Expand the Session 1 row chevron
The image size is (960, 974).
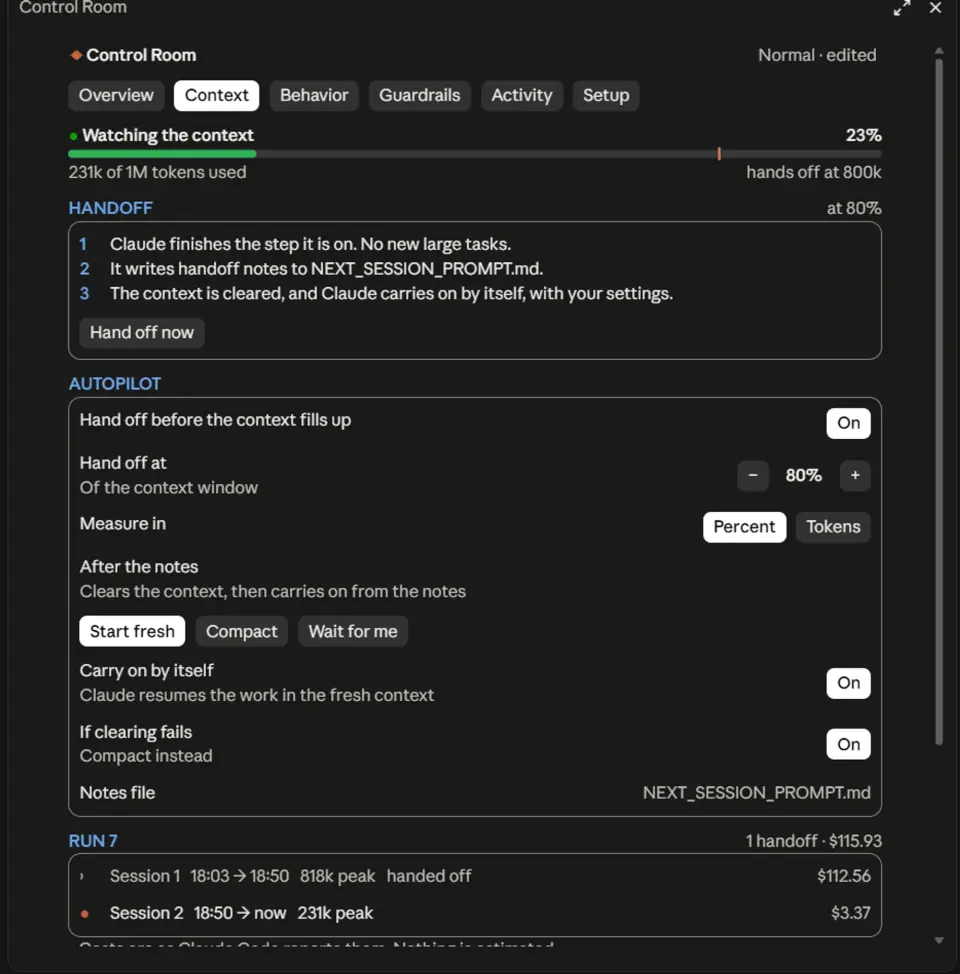82,876
